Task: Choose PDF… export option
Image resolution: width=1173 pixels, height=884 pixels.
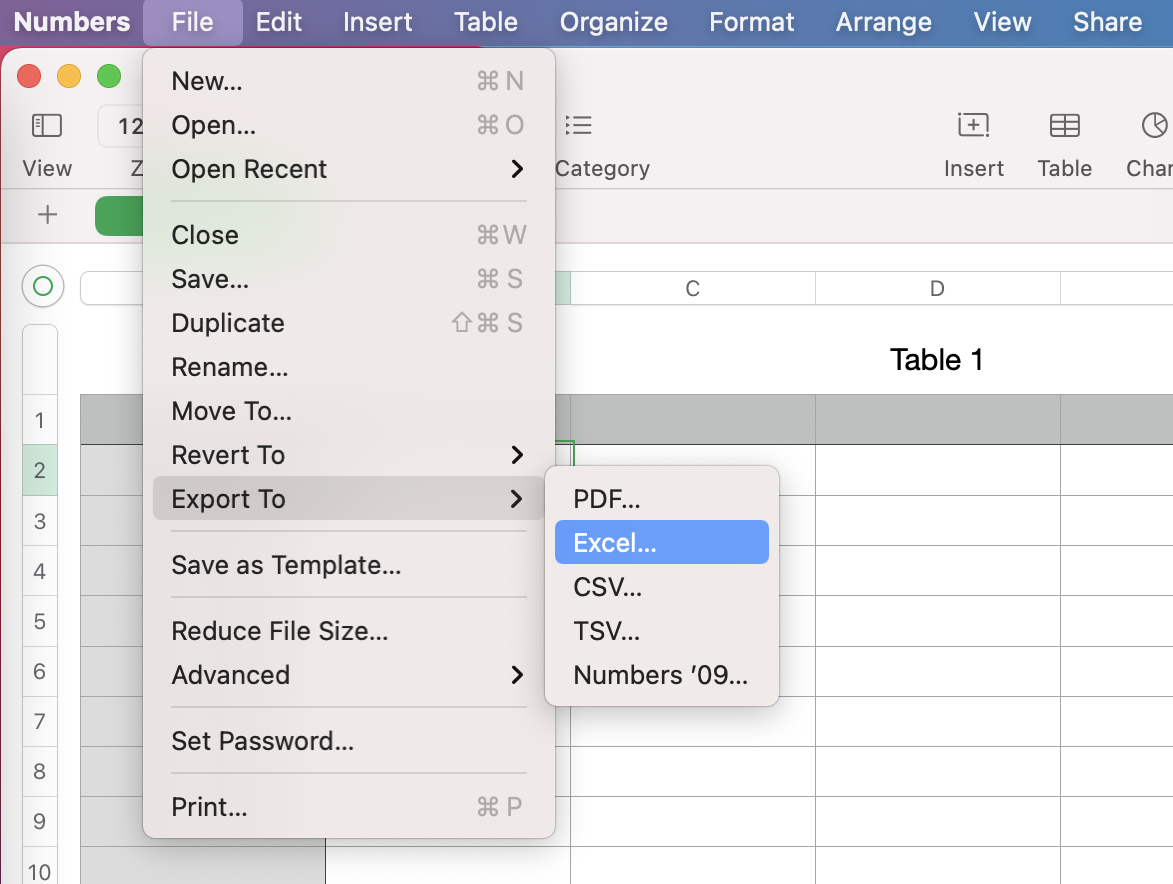Action: pos(661,498)
